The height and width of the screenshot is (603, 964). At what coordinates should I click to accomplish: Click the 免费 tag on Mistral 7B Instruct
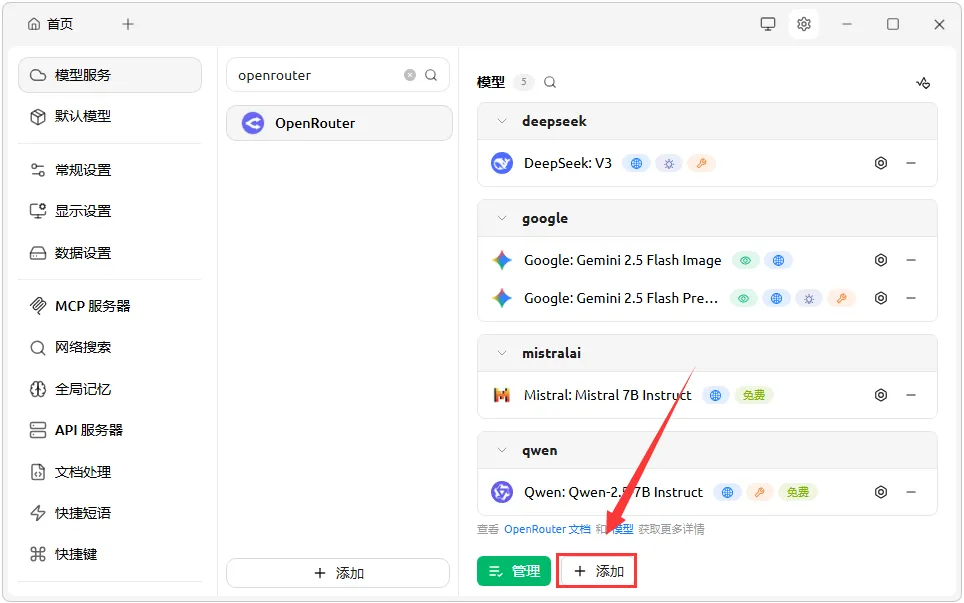click(x=754, y=395)
